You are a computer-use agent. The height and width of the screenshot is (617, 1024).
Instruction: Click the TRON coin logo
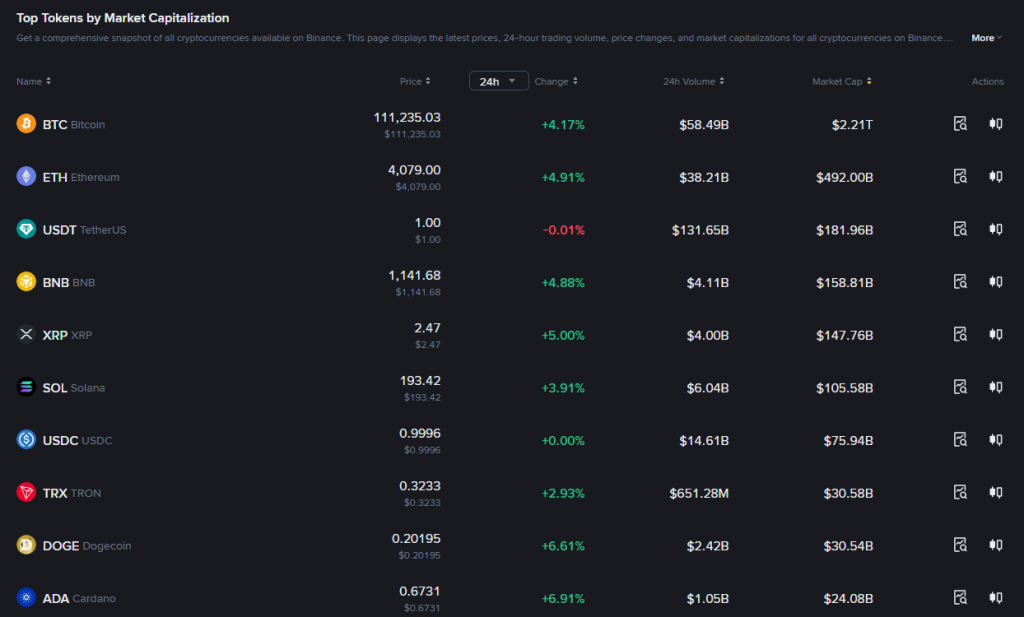click(26, 492)
